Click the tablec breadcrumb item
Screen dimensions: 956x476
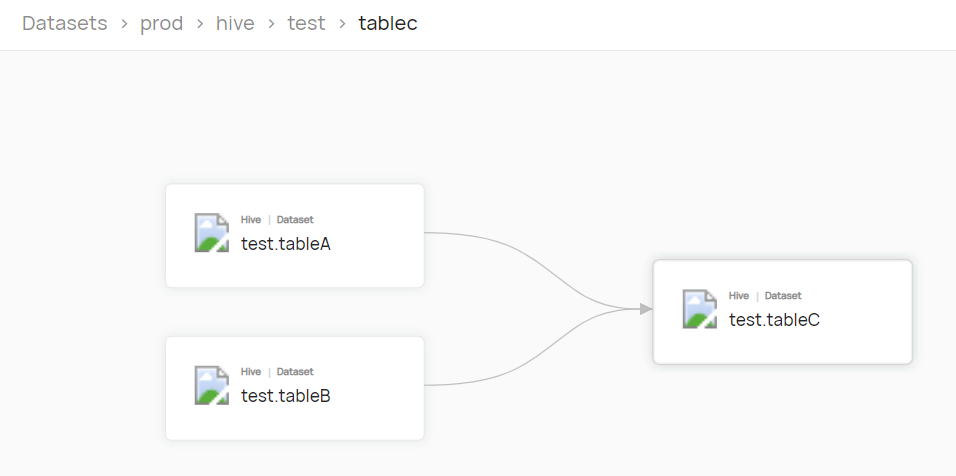pos(388,23)
